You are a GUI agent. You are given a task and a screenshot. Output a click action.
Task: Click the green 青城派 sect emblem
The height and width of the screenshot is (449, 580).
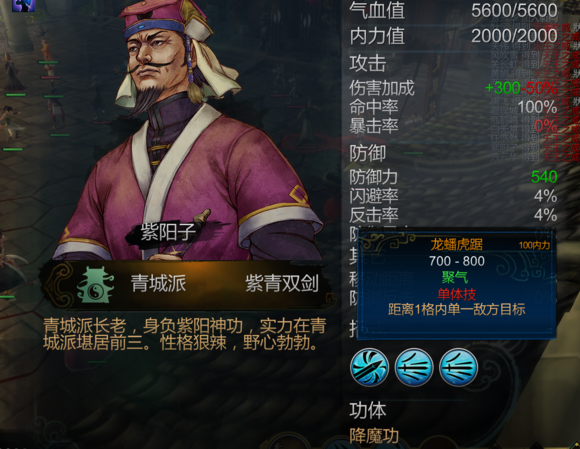tap(95, 285)
